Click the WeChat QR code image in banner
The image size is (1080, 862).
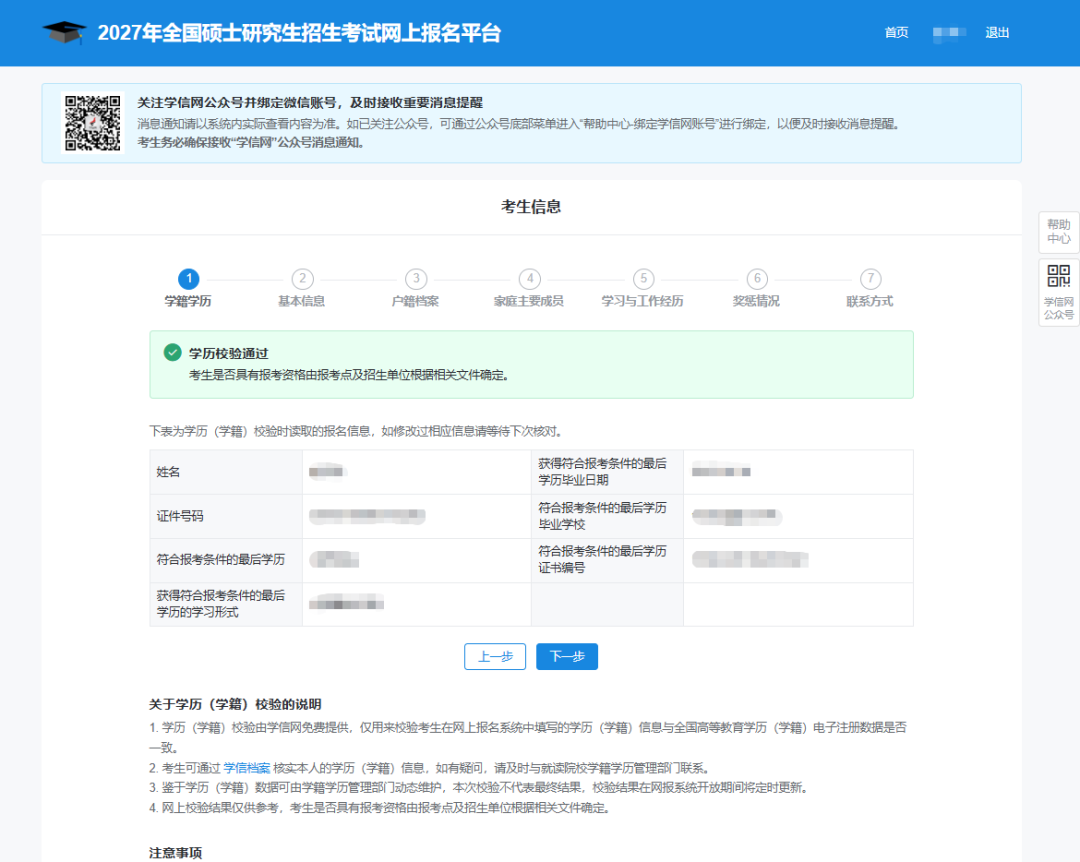point(93,123)
